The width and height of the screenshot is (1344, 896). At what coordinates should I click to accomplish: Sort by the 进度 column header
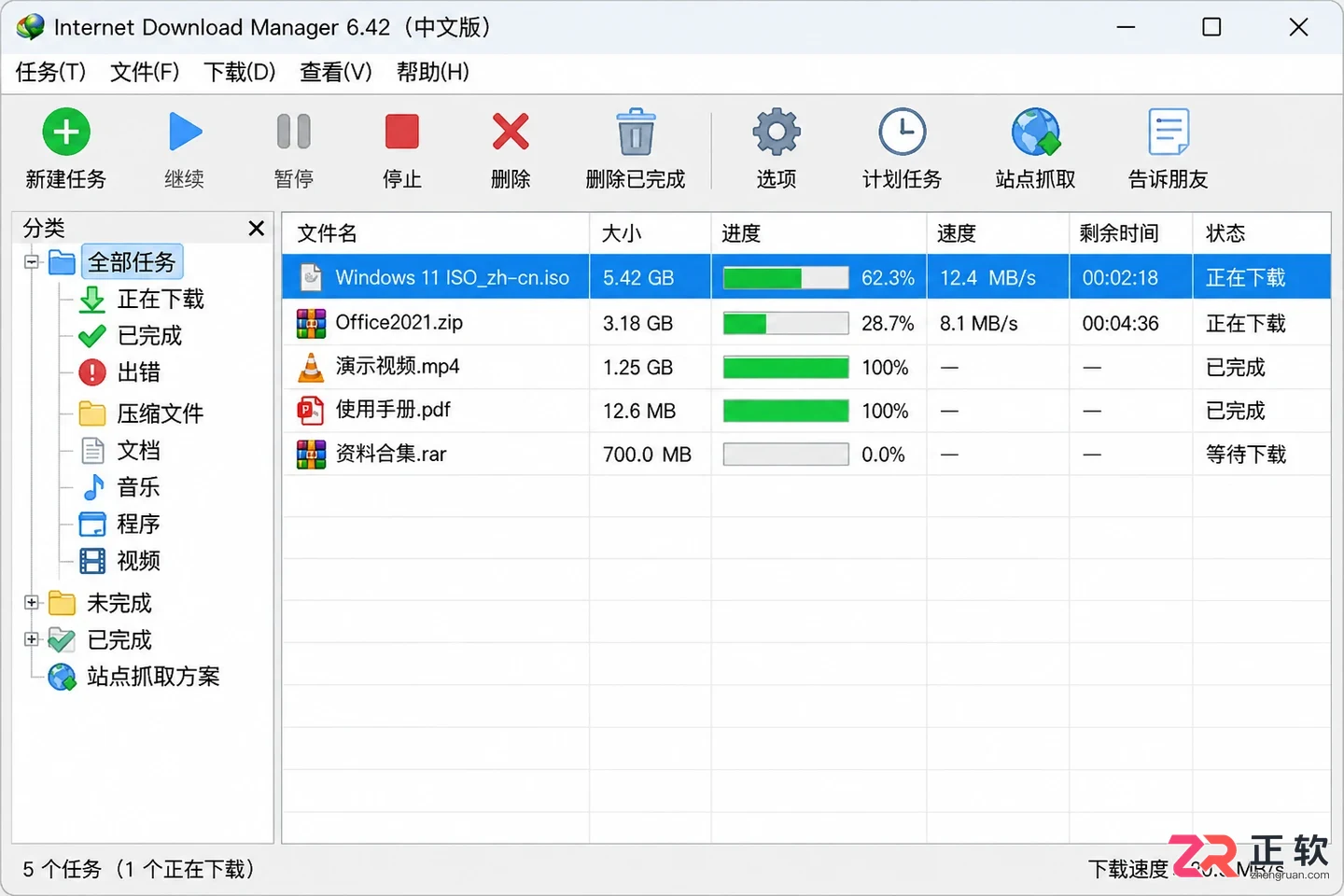(819, 233)
